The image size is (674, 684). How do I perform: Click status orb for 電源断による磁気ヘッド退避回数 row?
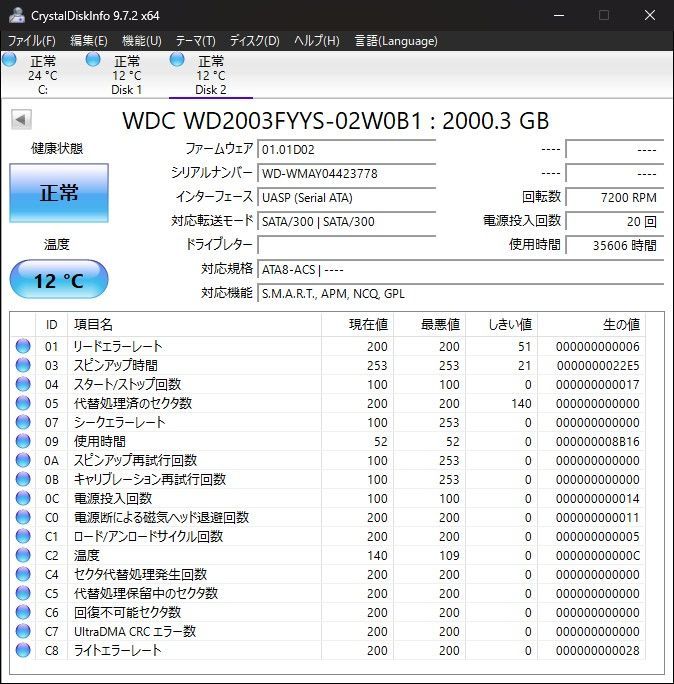click(x=23, y=517)
